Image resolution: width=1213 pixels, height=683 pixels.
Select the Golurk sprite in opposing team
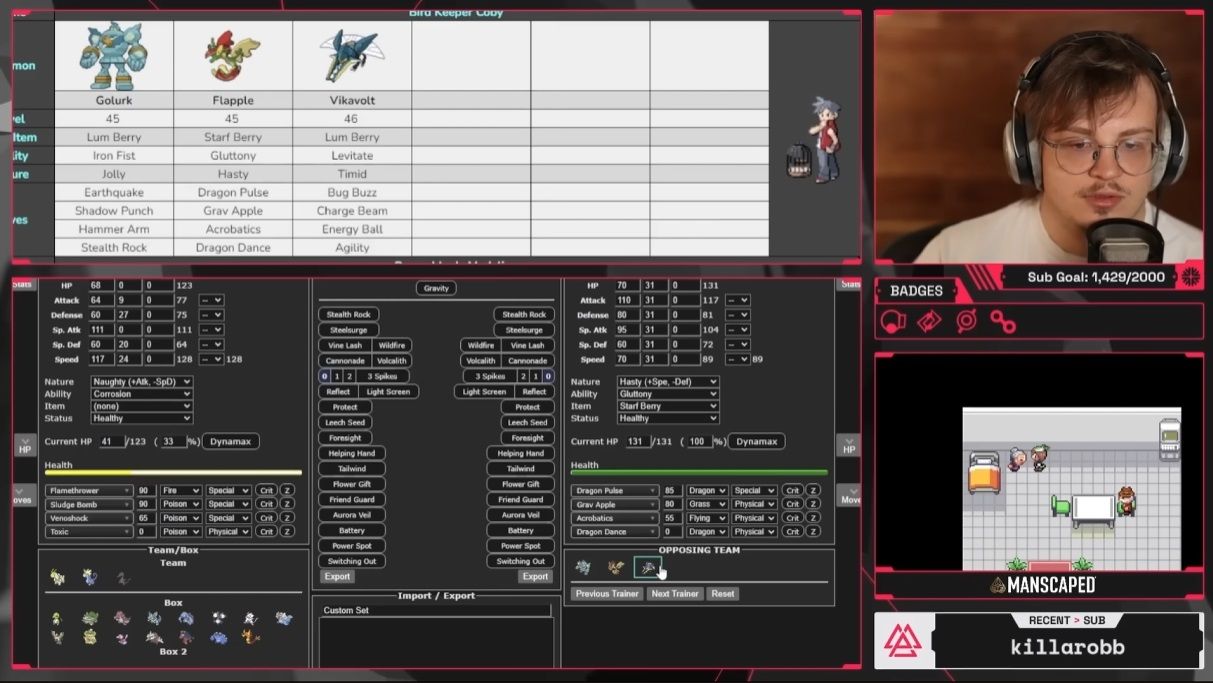(x=583, y=568)
